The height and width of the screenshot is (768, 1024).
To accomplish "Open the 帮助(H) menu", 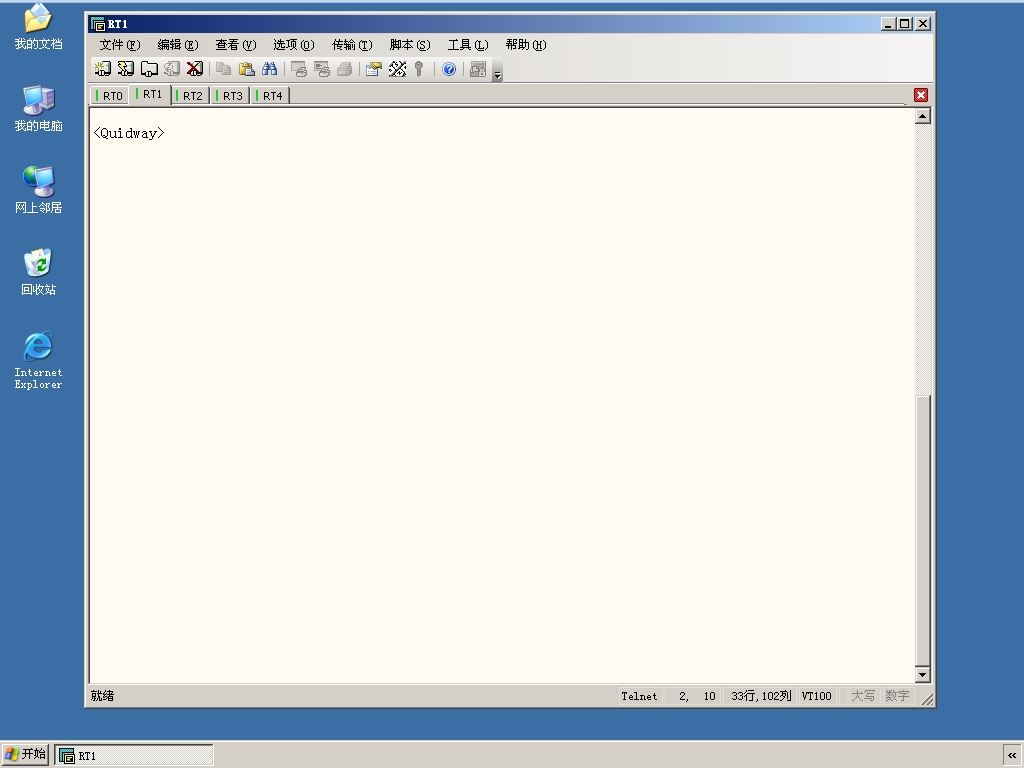I will coord(526,44).
